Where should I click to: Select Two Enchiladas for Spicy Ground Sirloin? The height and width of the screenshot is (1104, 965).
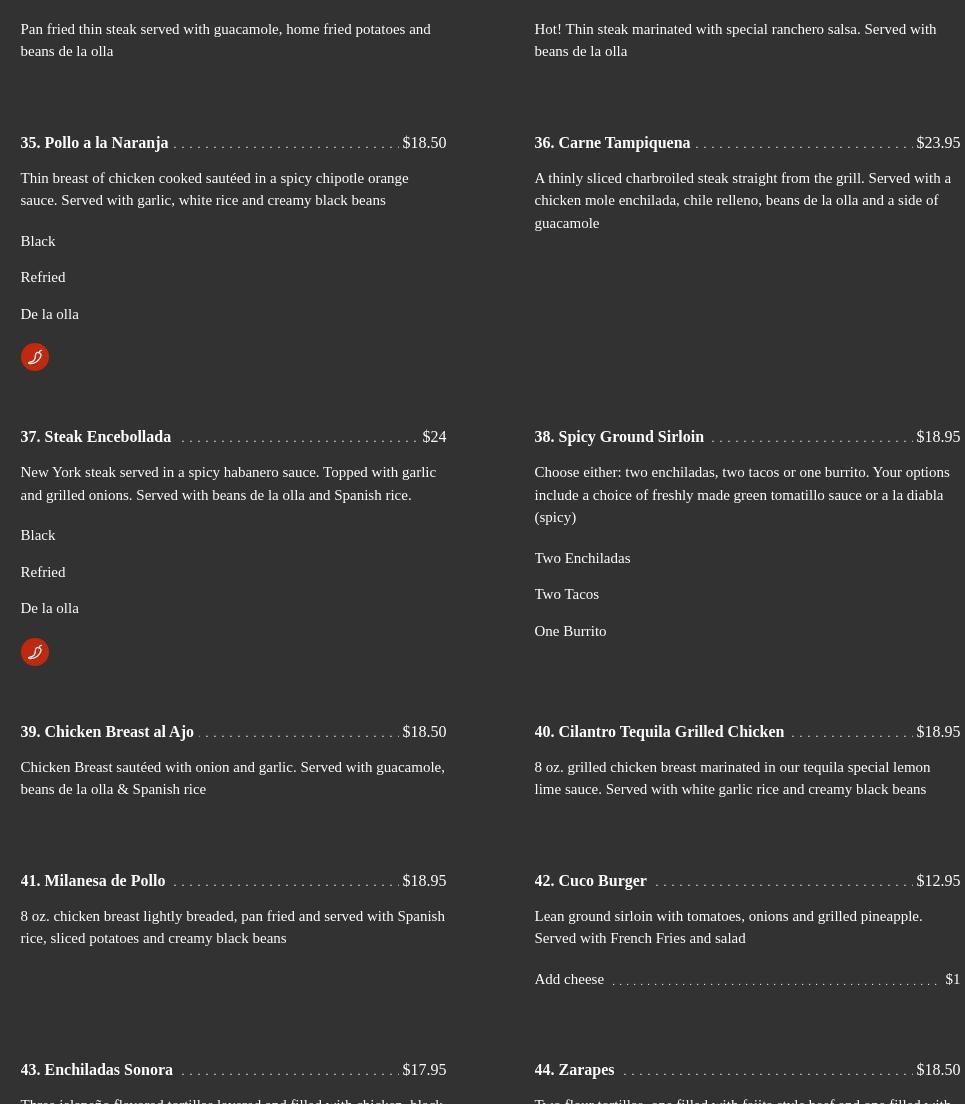point(582,558)
